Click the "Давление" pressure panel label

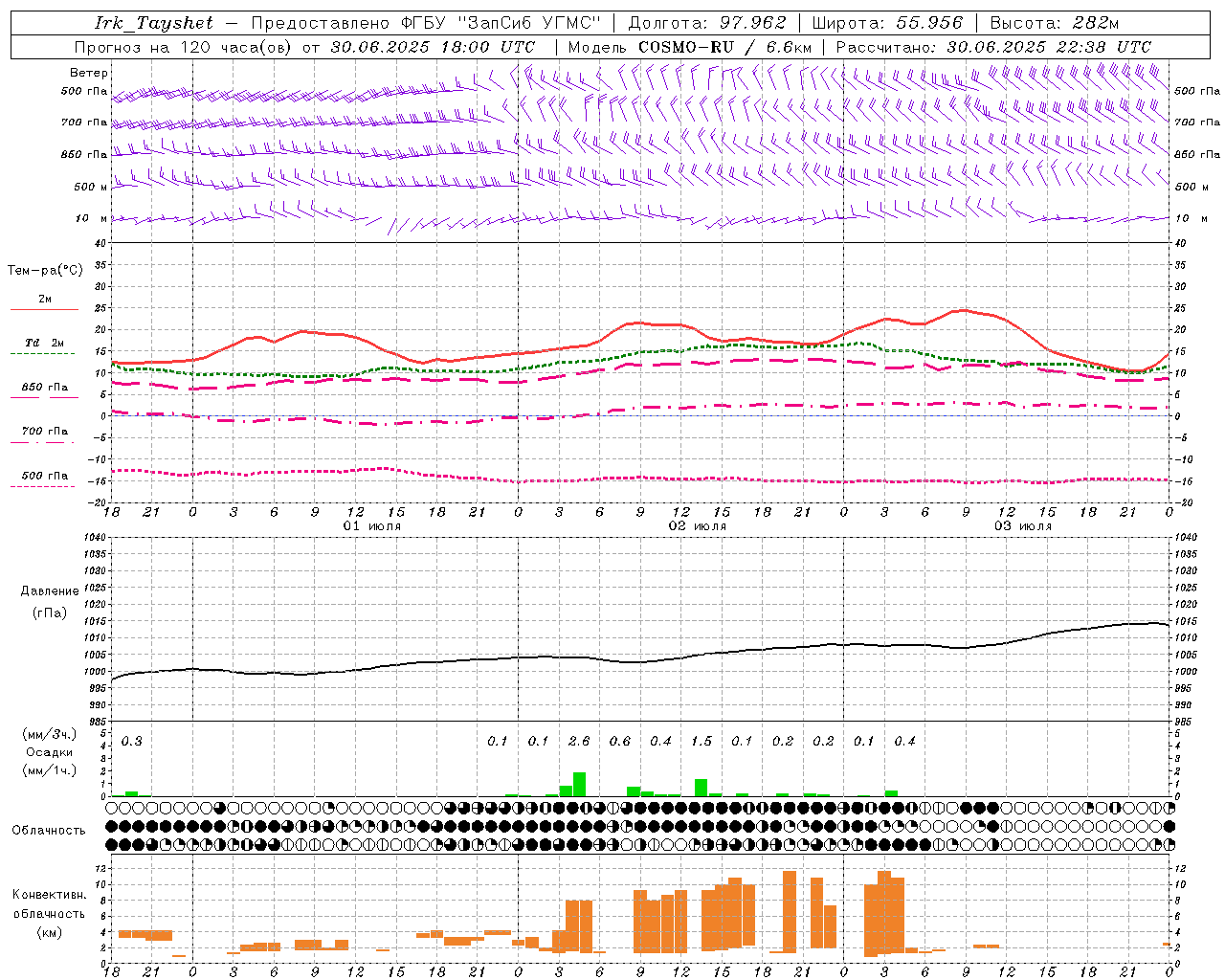pyautogui.click(x=50, y=591)
